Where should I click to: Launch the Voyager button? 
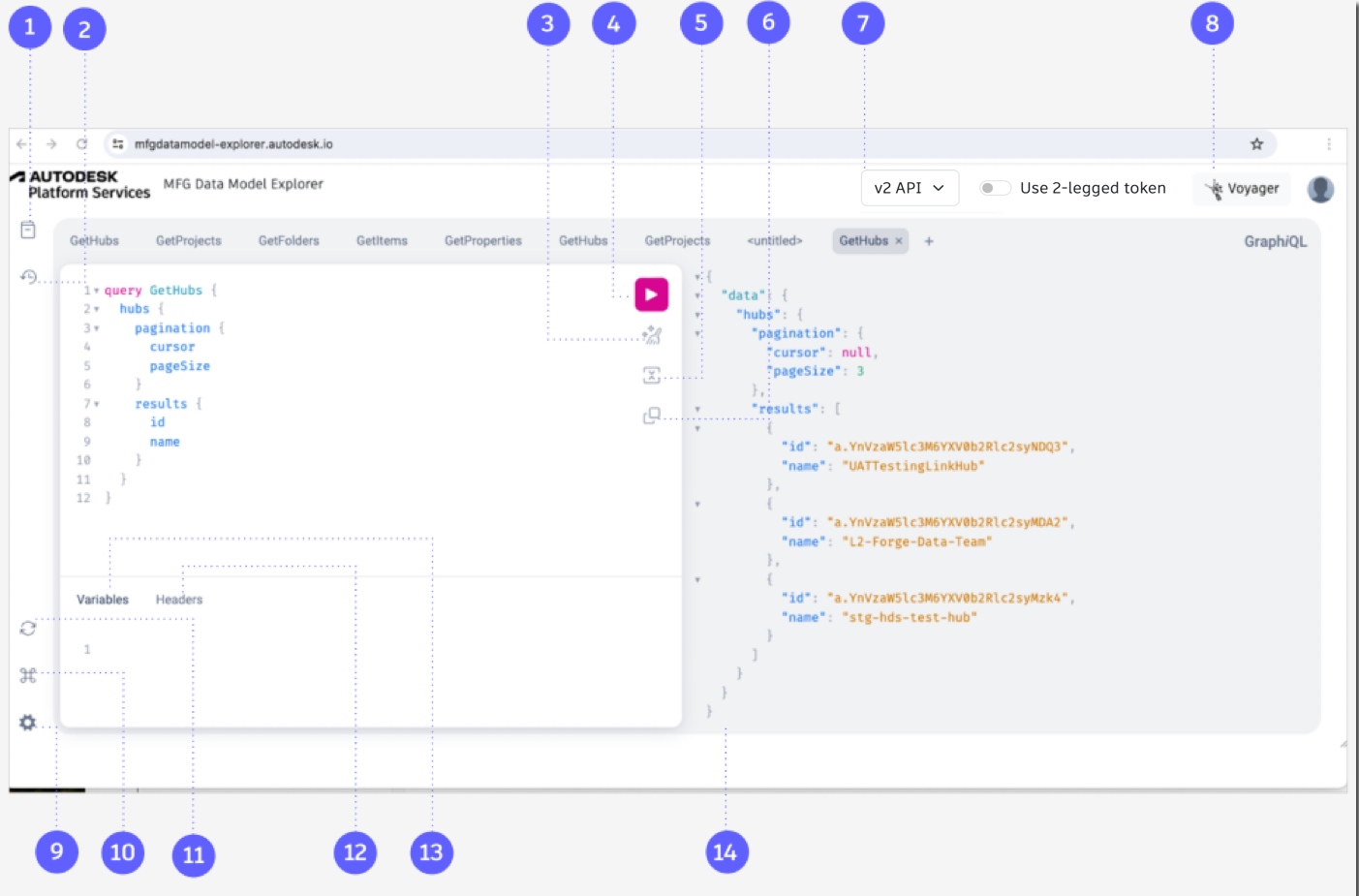(1243, 188)
